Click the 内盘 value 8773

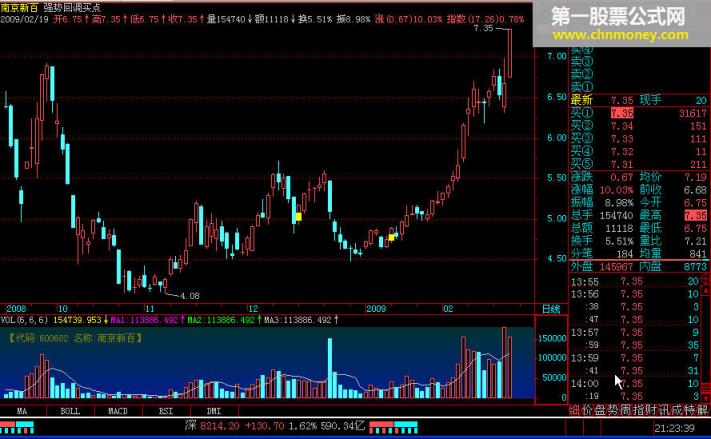tap(696, 266)
